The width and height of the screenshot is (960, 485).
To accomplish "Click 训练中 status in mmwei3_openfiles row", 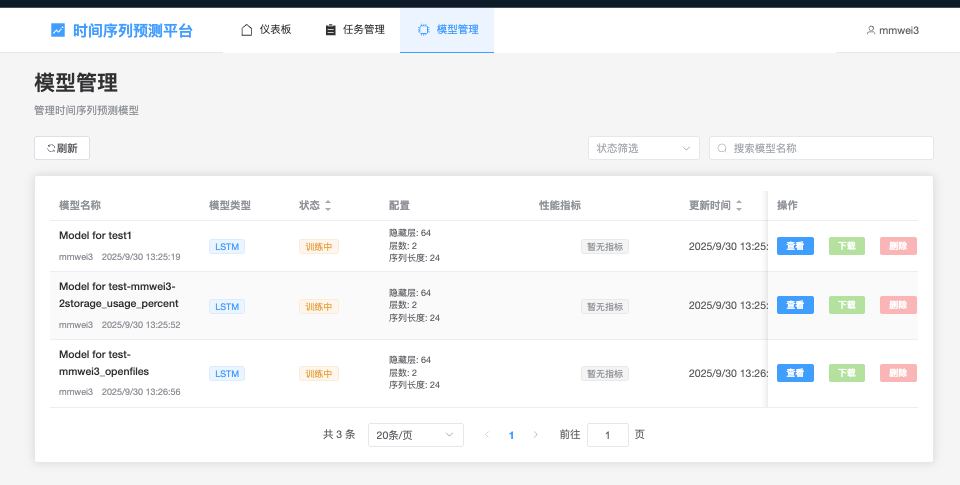I will pos(319,374).
